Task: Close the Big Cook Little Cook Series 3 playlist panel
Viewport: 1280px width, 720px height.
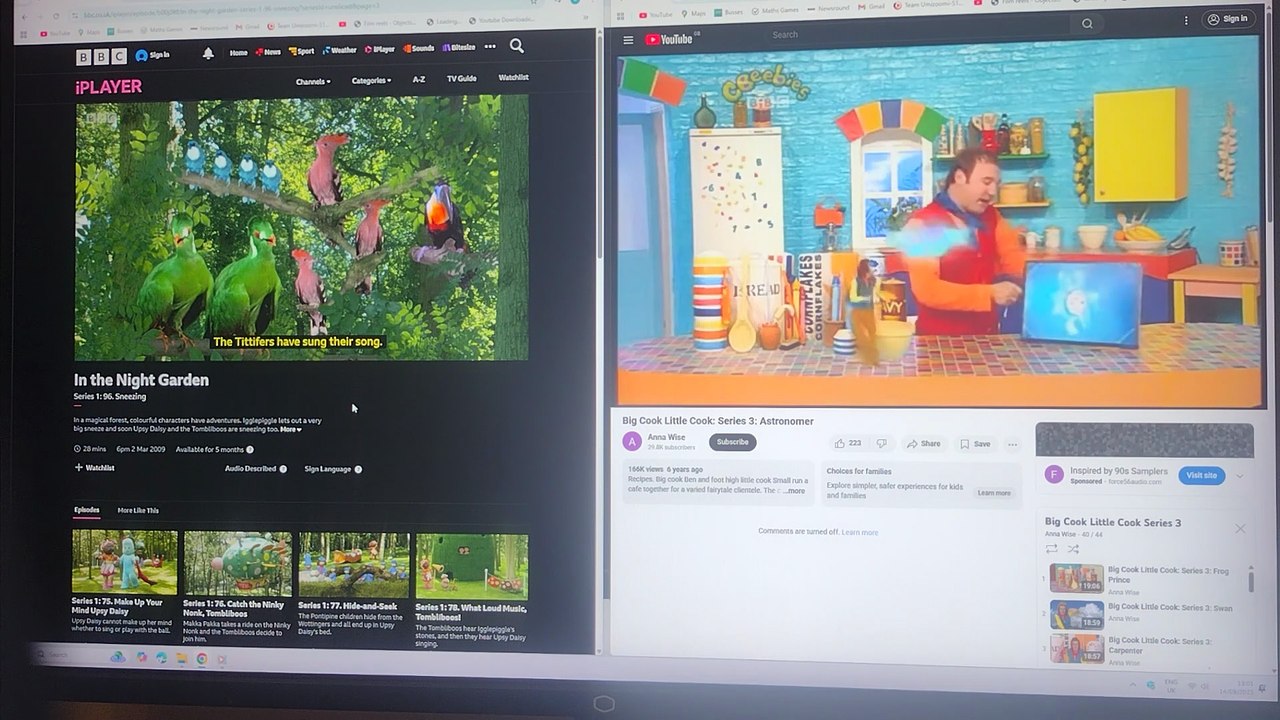Action: pos(1240,528)
